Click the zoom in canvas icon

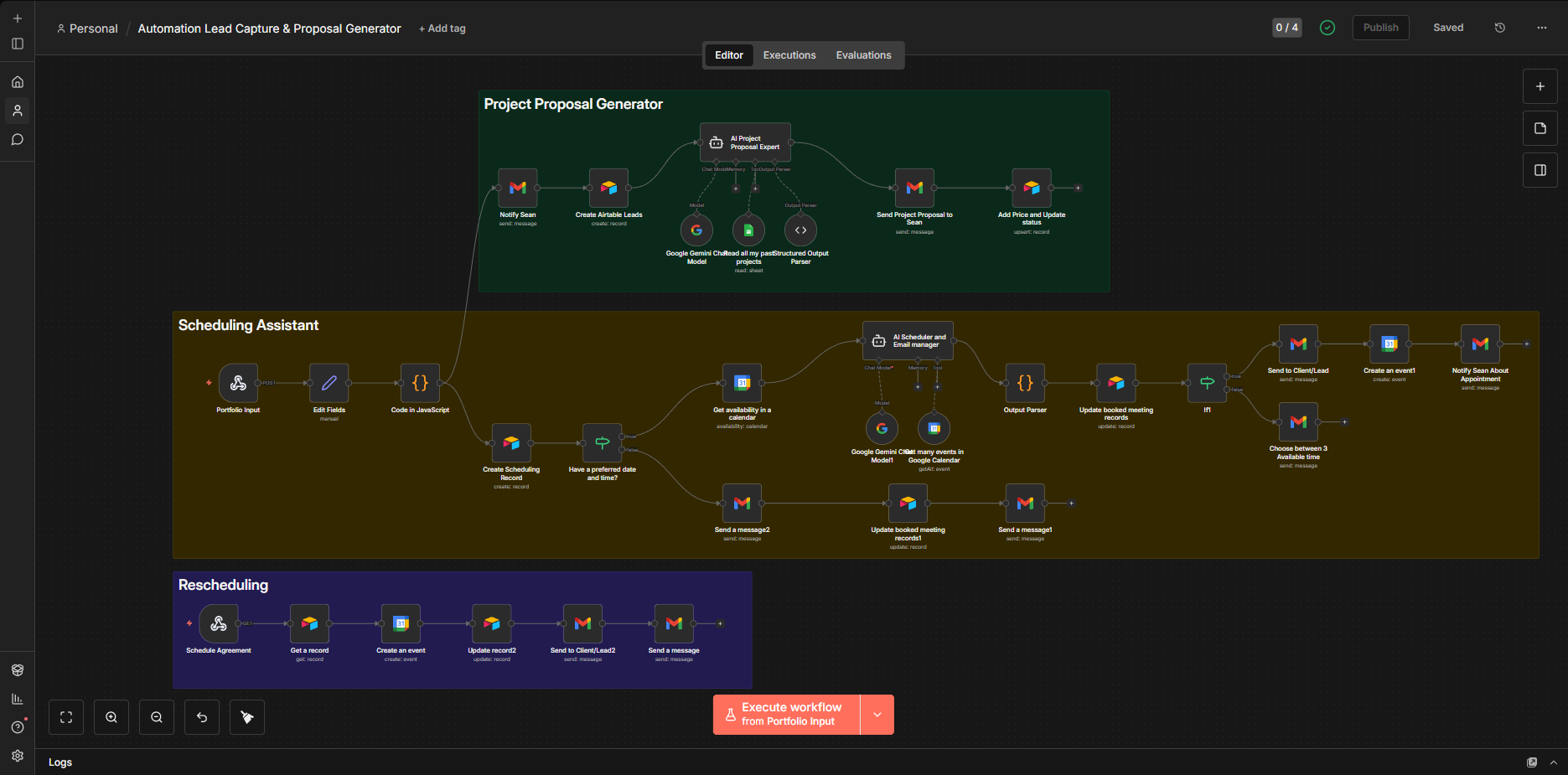111,717
